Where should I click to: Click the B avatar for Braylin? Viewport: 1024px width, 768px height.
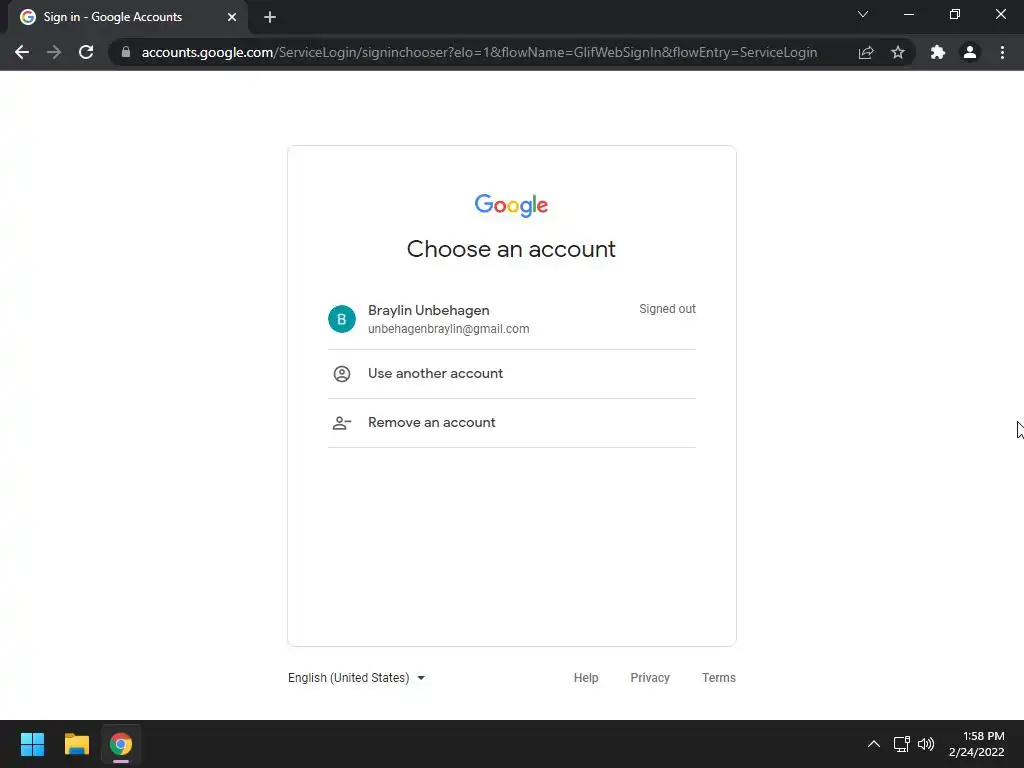click(342, 319)
